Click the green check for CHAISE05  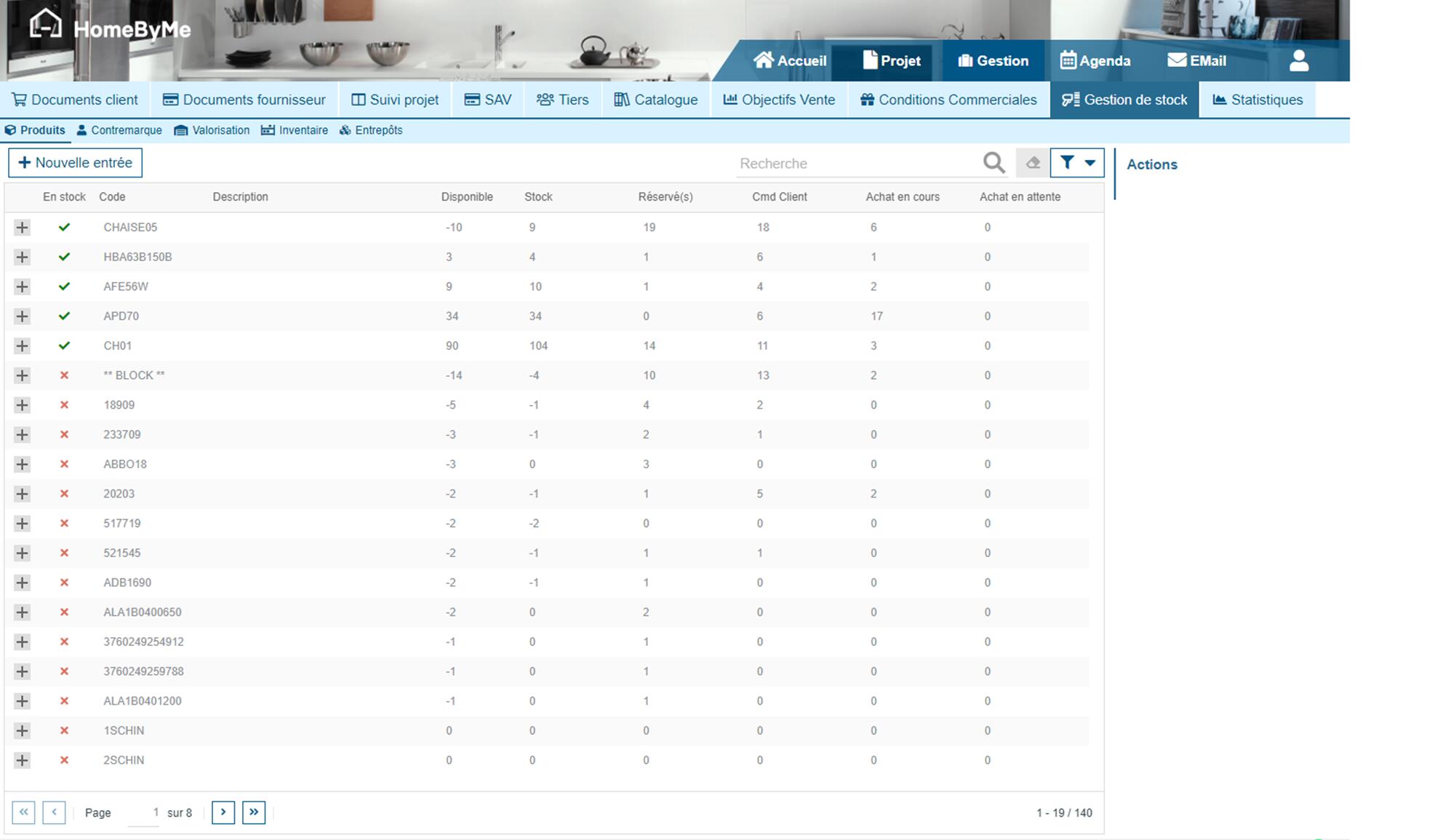coord(64,228)
